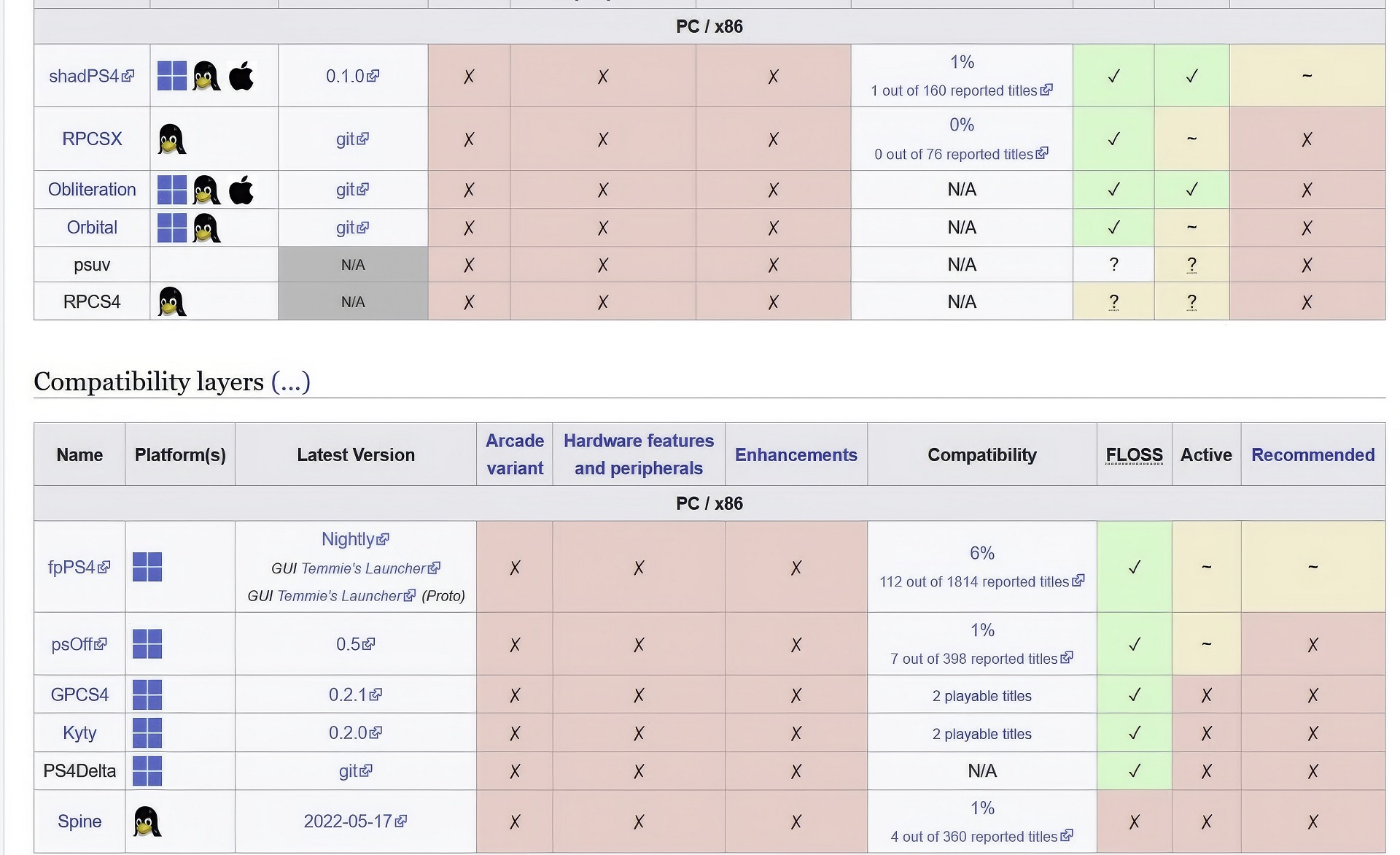Open the Obliteration emulator page link
The image size is (1400, 855).
click(x=92, y=190)
